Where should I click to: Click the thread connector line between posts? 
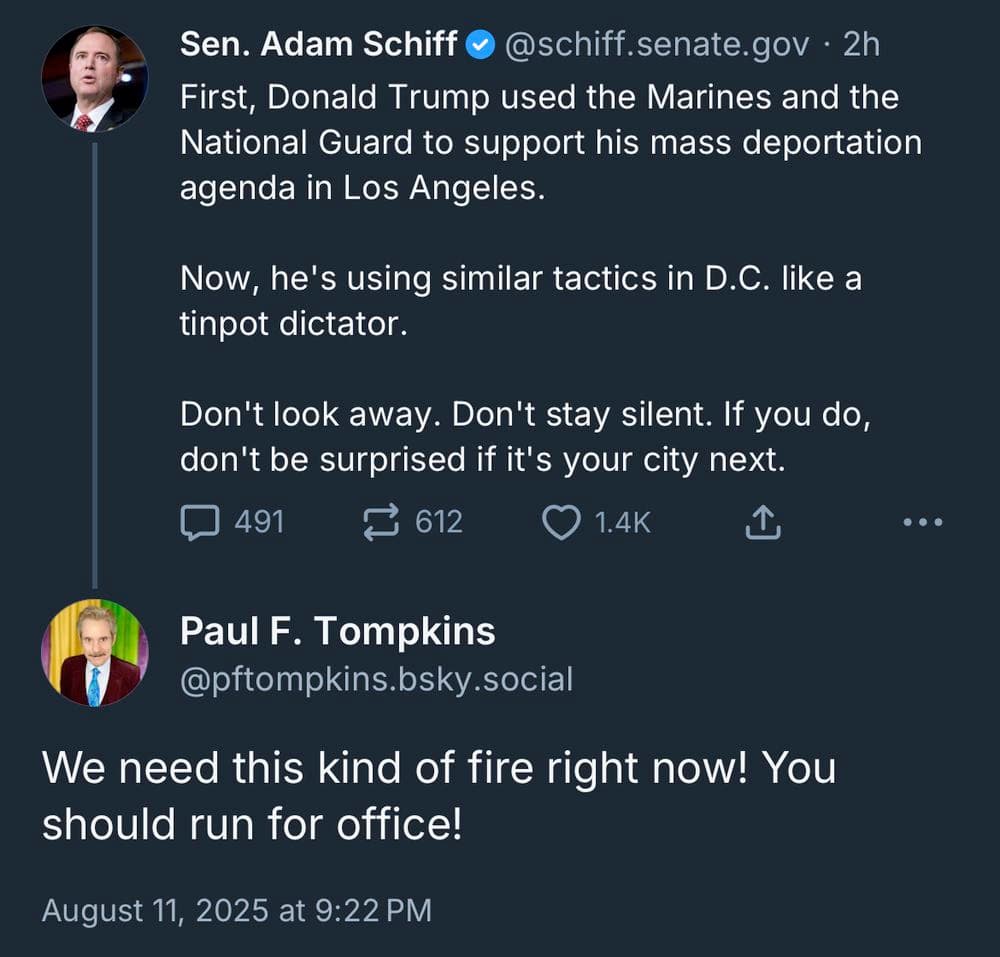95,365
